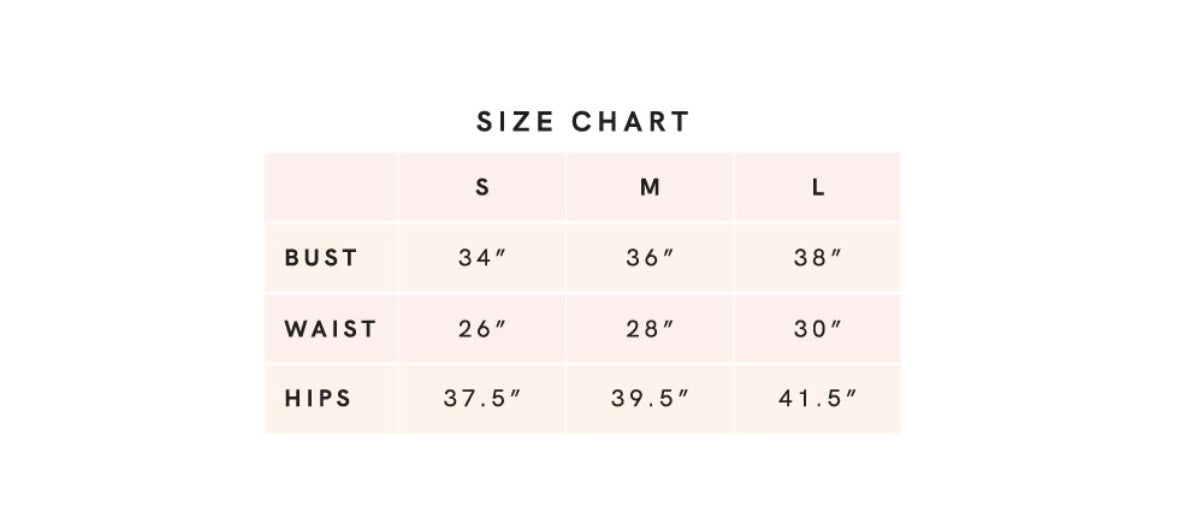This screenshot has width=1179, height=516.
Task: Select the L size column header
Action: 818,187
